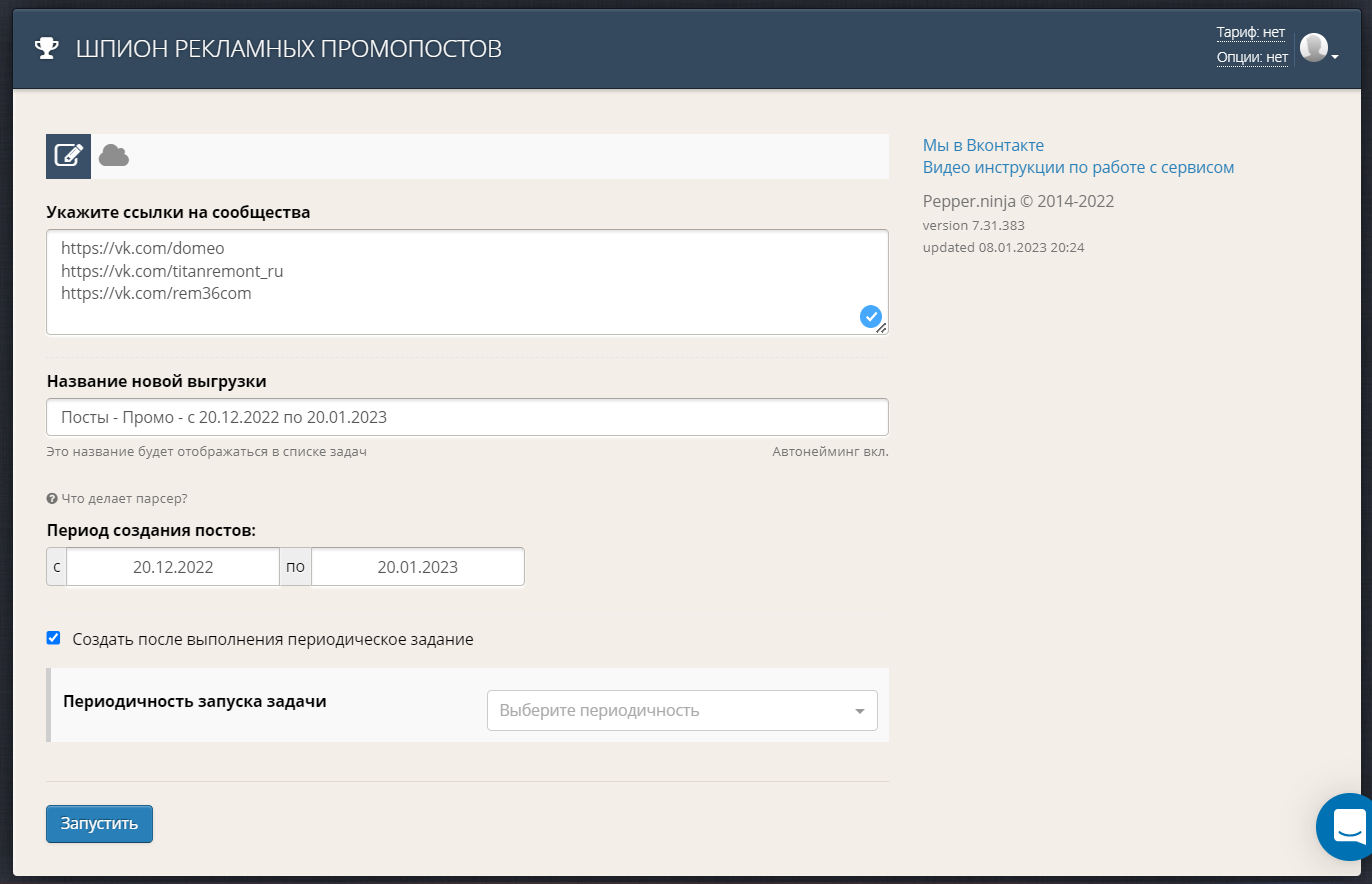Switch to the cloud upload tab
1372x884 pixels.
[x=114, y=156]
